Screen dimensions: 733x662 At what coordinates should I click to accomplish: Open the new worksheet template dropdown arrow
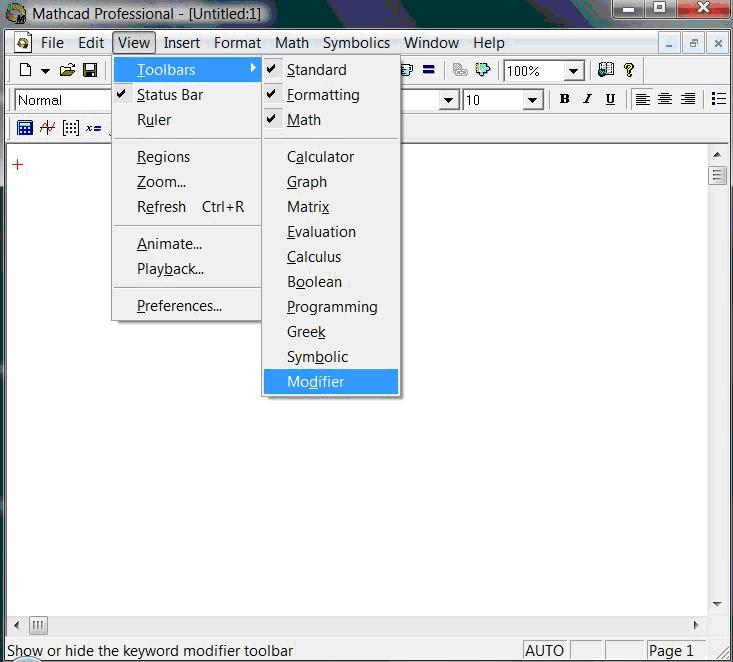pos(45,71)
